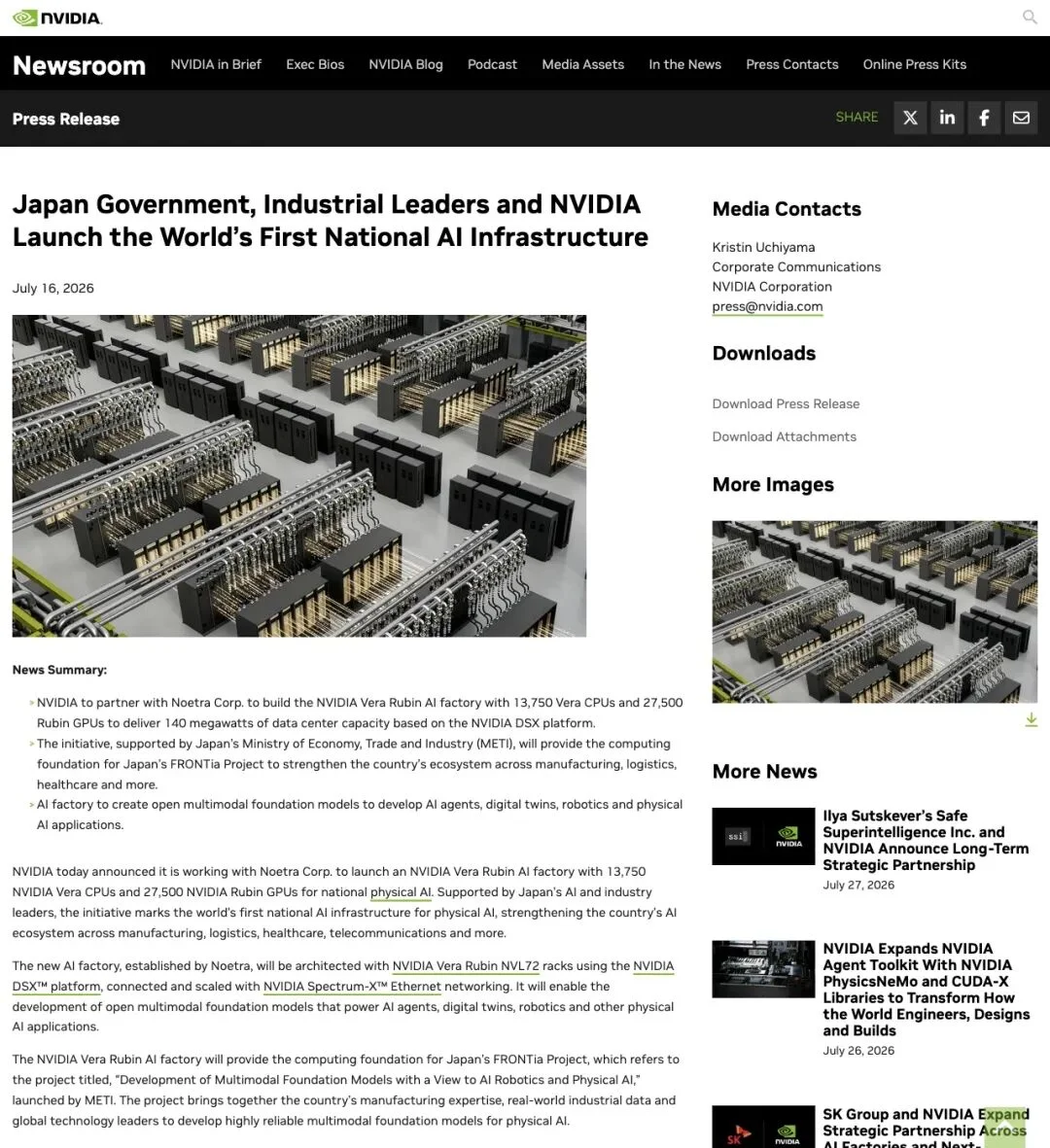Open the Podcast section

[x=492, y=64]
